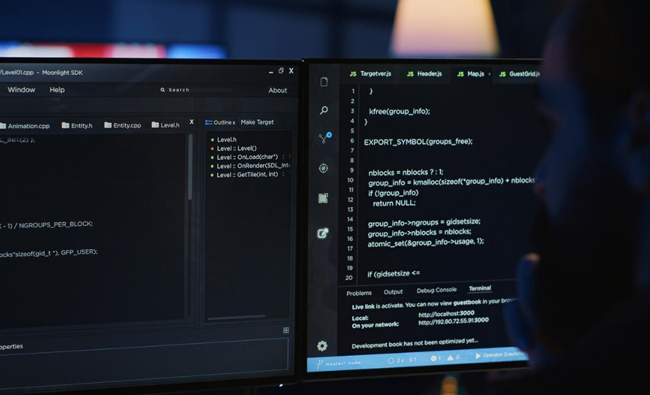Open the Run and Debug target icon
The image size is (650, 395).
pos(323,168)
